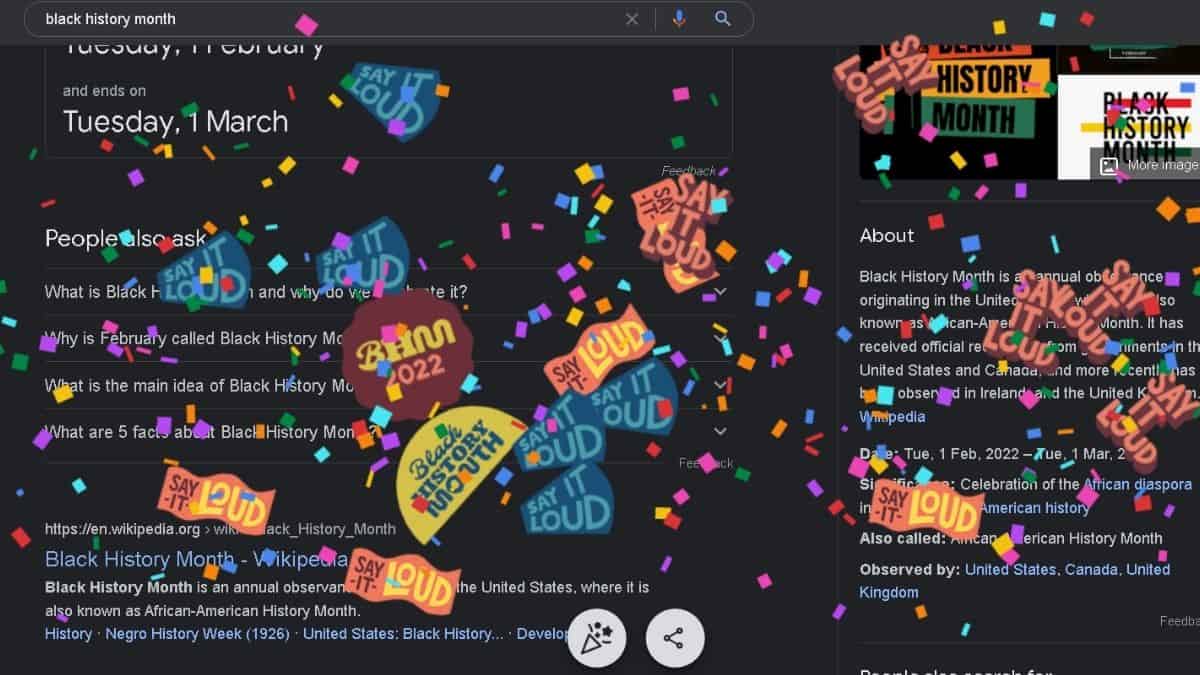Follow the 'History' sublink under Wikipedia result

click(x=68, y=633)
